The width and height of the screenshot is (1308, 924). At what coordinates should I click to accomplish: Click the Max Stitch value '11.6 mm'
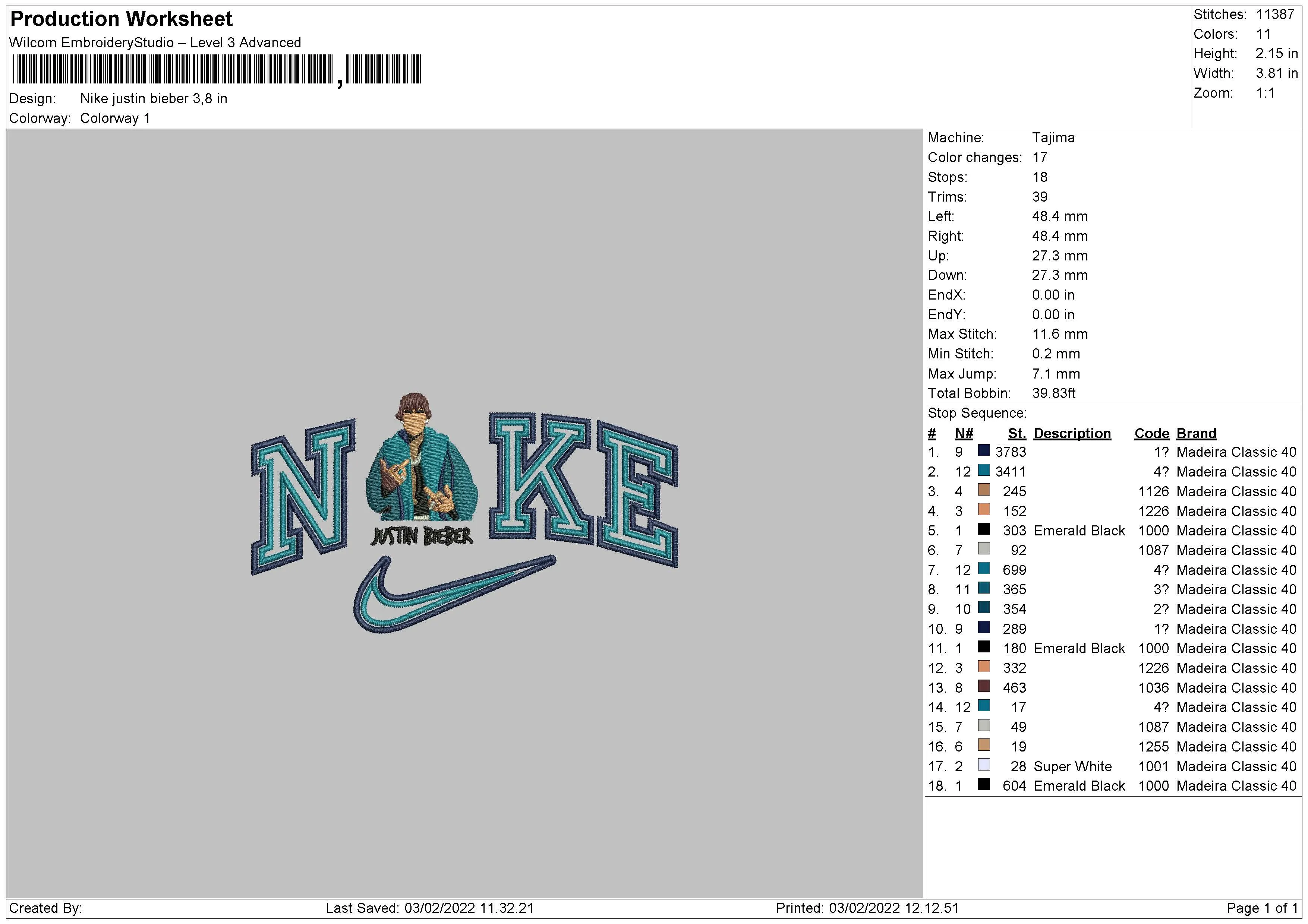click(1060, 334)
